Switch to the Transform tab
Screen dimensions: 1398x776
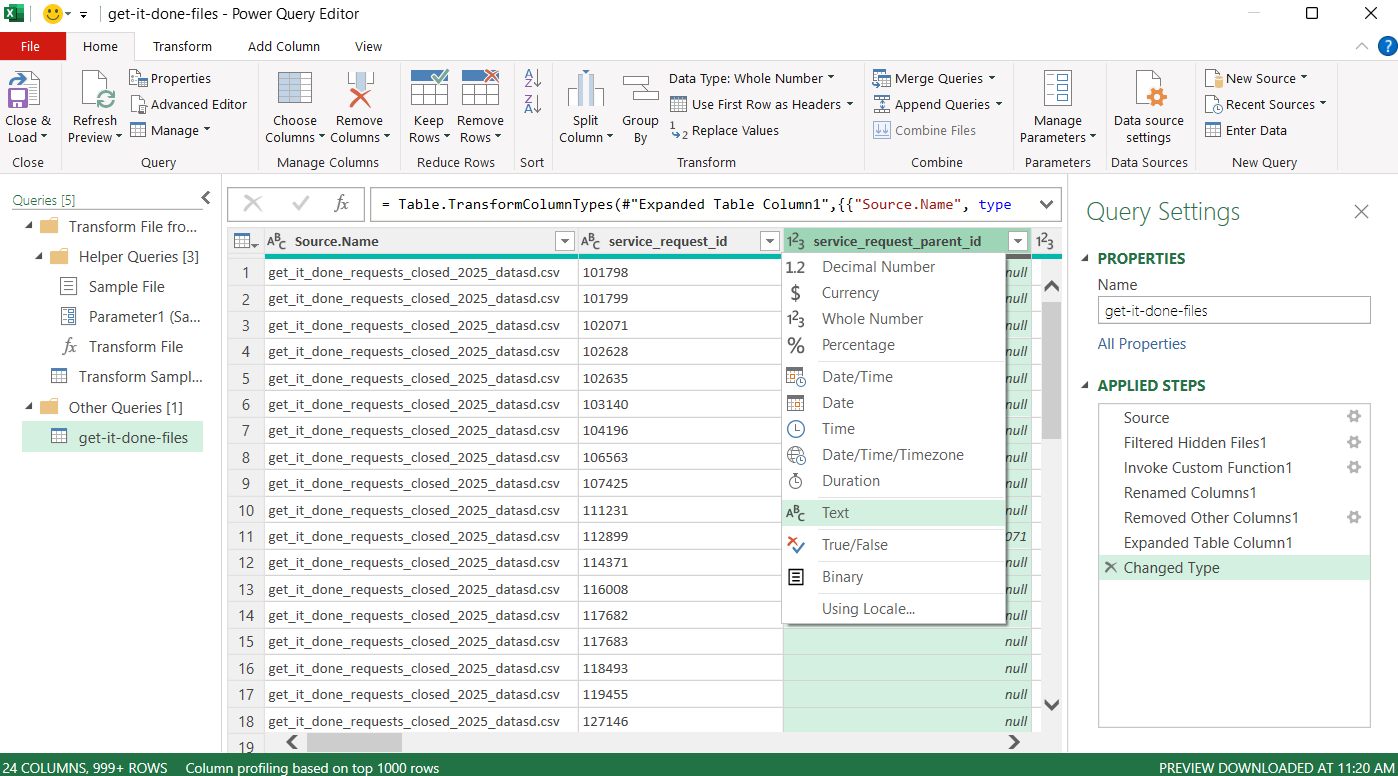point(182,46)
